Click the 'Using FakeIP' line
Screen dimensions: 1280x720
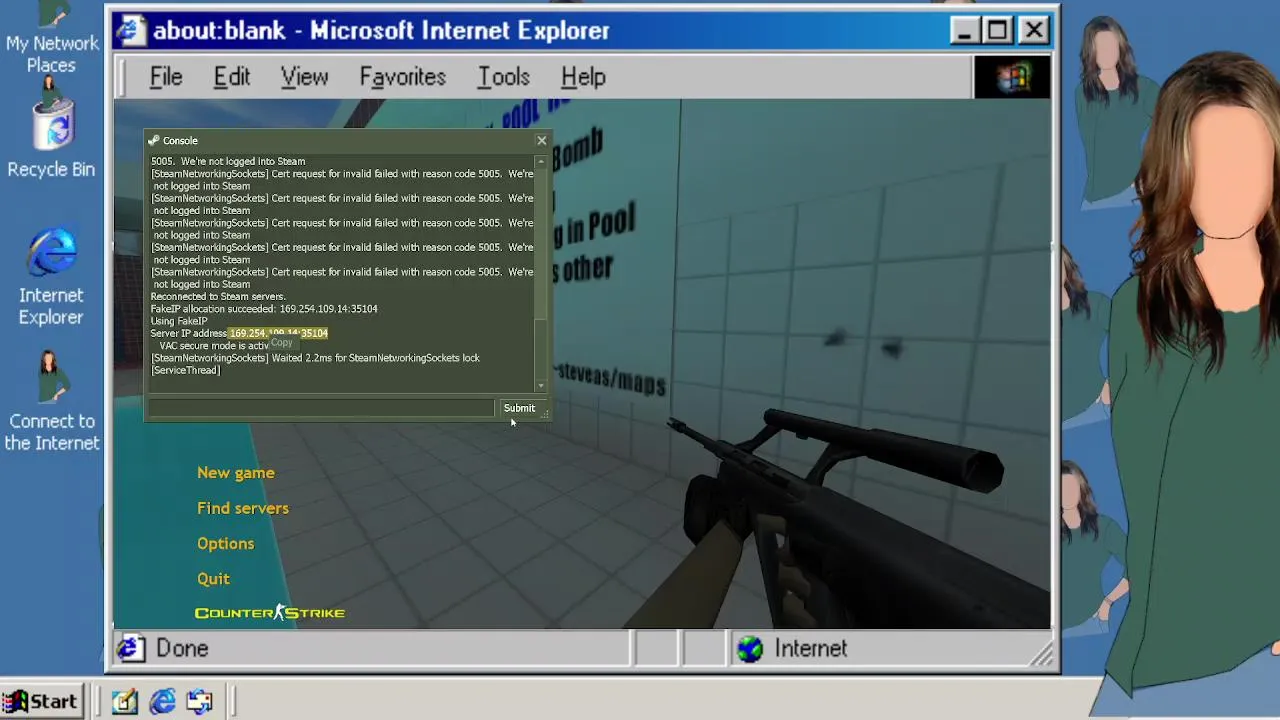click(x=179, y=321)
